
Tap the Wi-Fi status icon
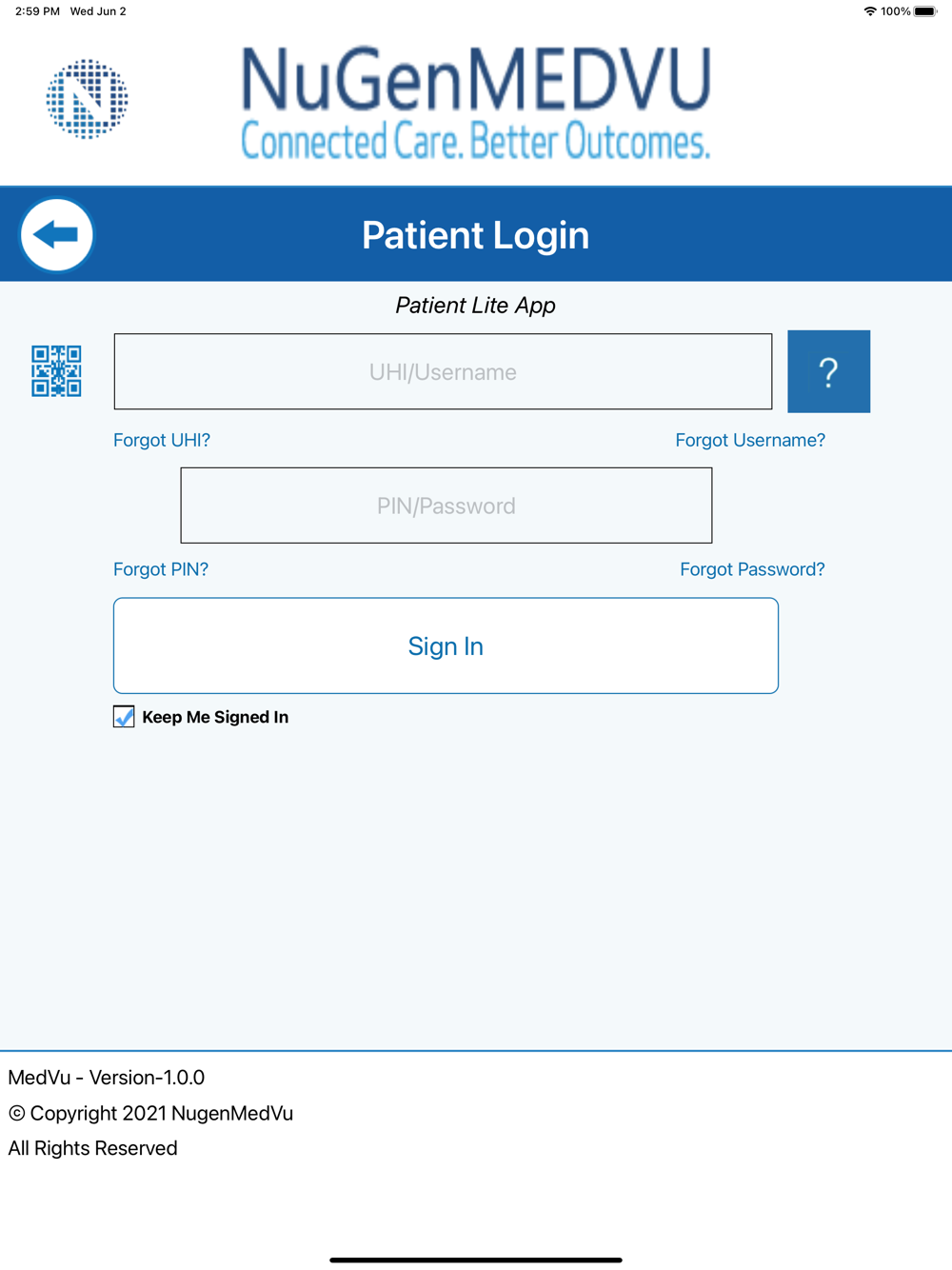coord(869,11)
